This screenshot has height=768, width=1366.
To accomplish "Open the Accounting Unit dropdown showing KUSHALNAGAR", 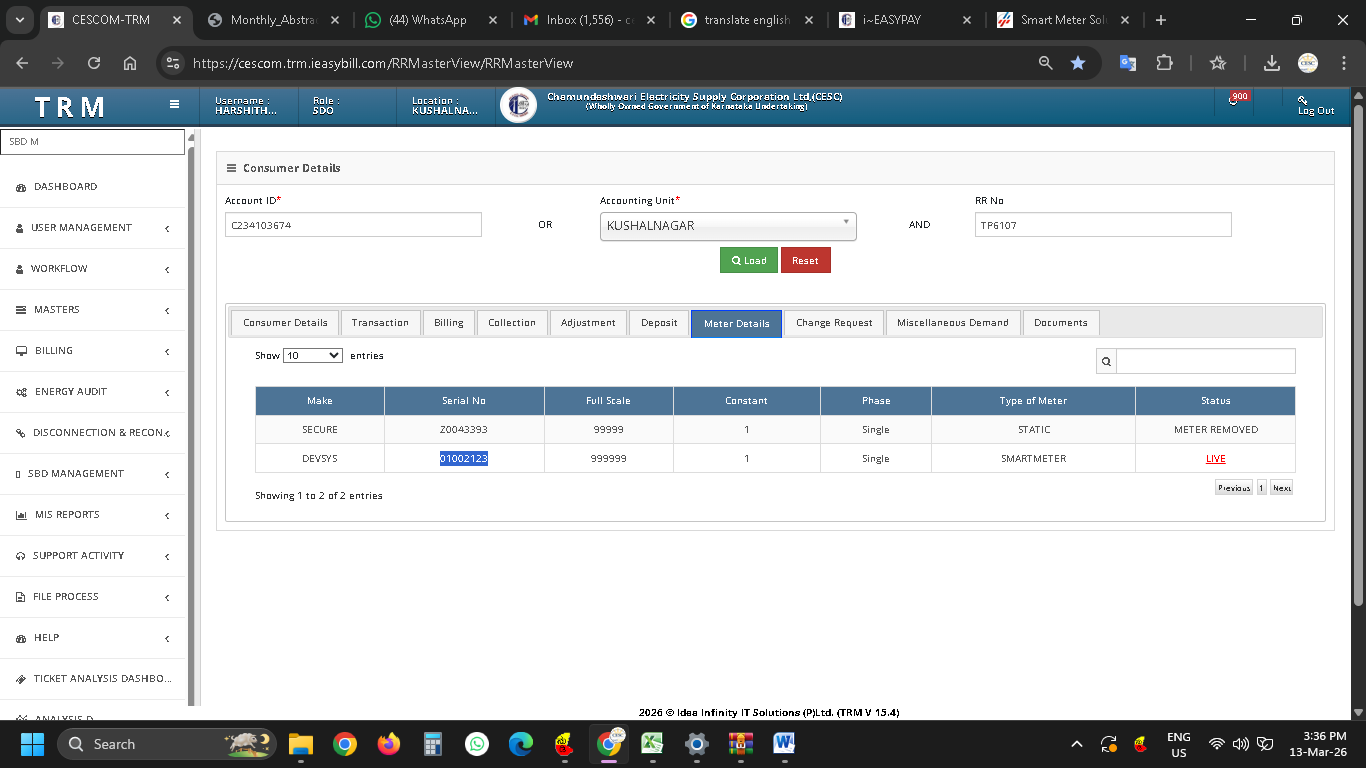I will (x=728, y=226).
